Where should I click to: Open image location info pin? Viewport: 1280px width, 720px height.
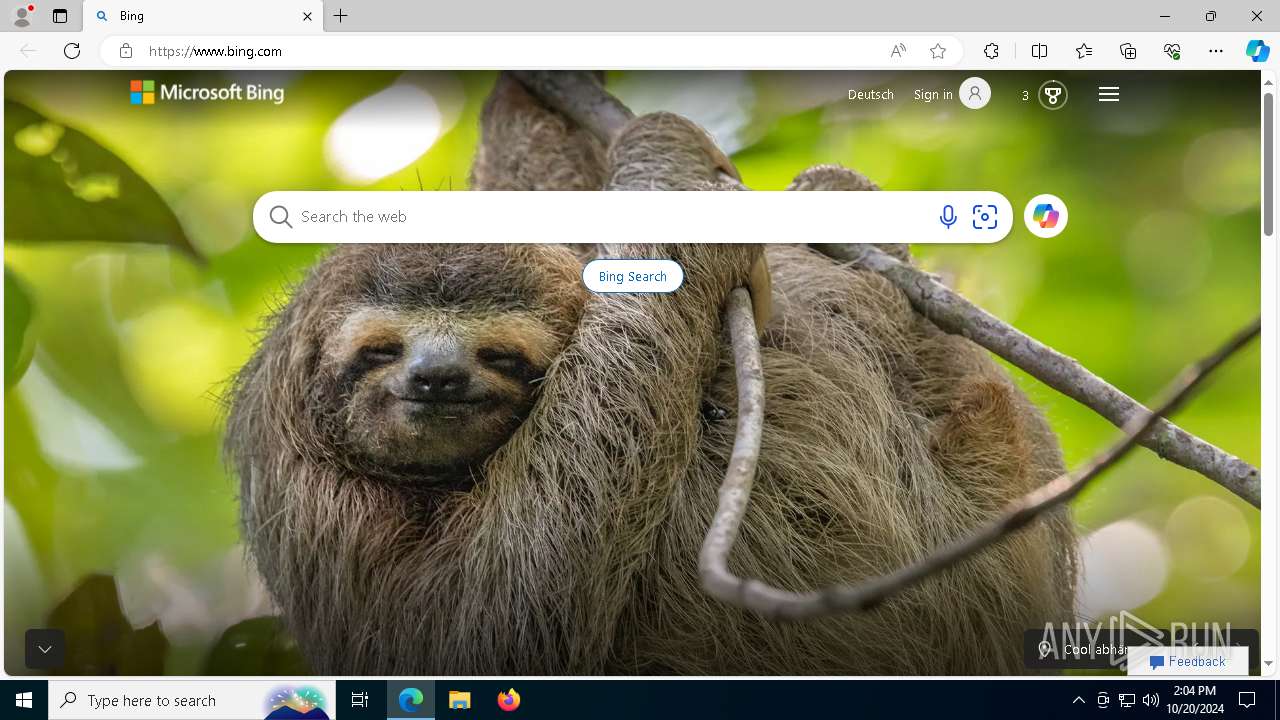tap(1045, 649)
